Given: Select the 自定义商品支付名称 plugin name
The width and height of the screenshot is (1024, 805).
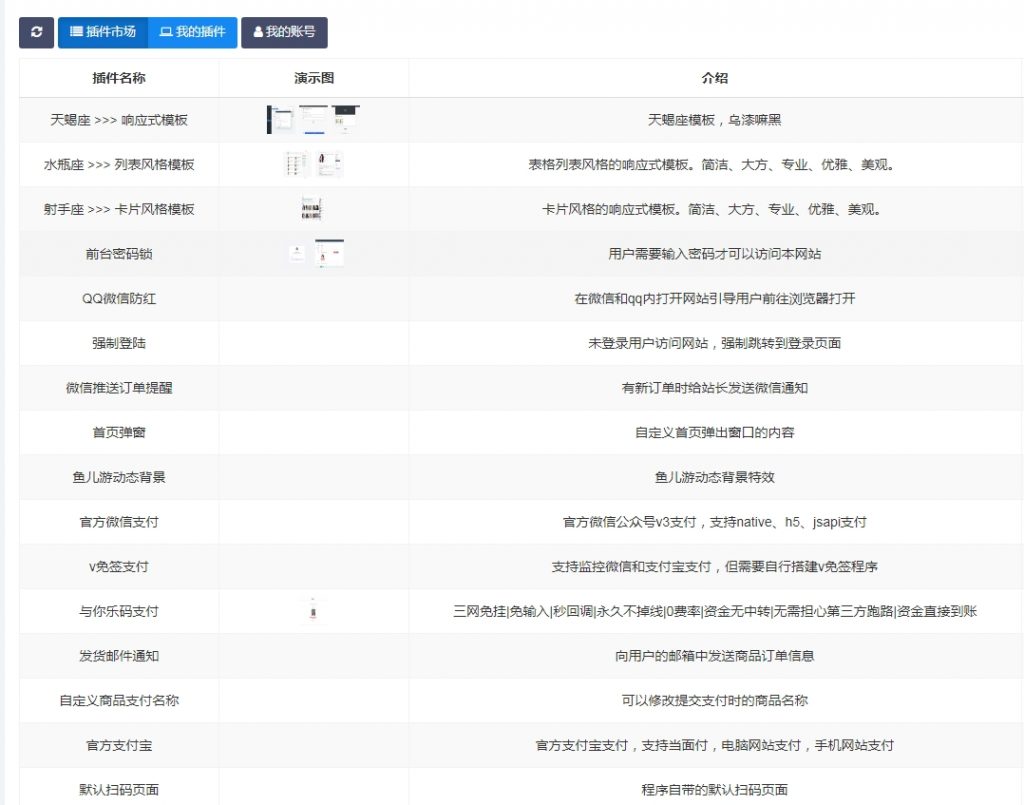Looking at the screenshot, I should 119,701.
